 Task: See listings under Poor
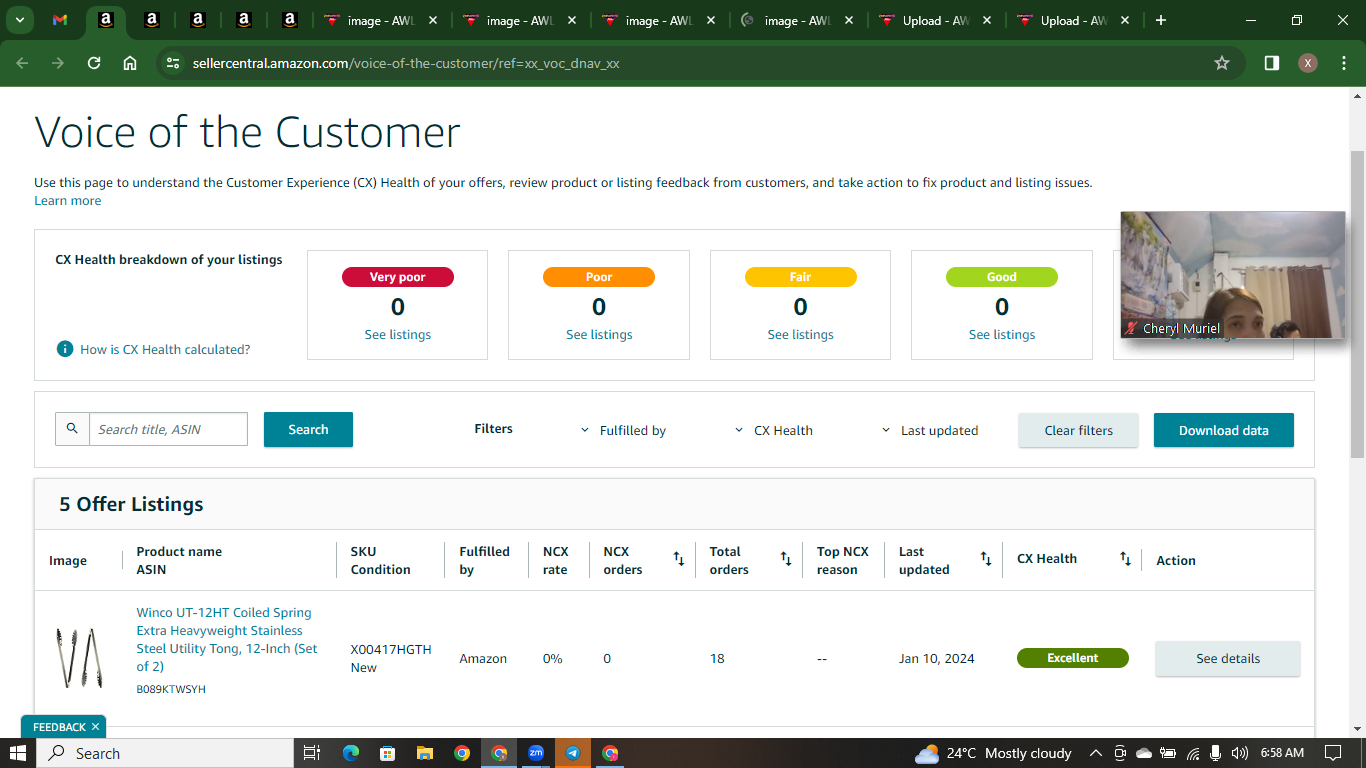point(599,334)
